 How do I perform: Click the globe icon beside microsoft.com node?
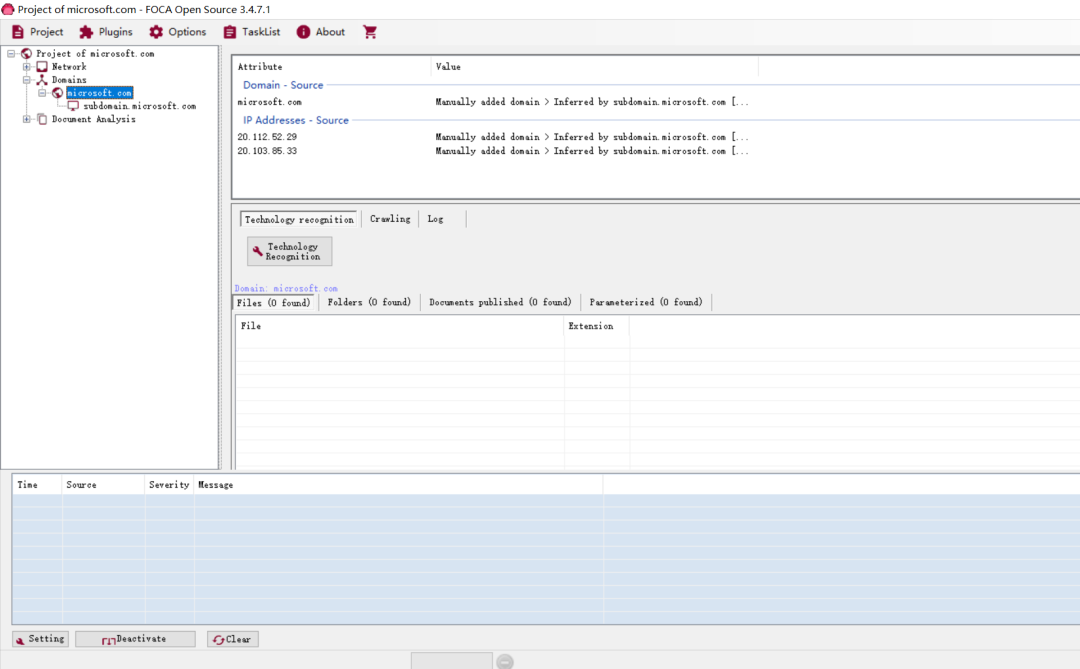(x=58, y=93)
